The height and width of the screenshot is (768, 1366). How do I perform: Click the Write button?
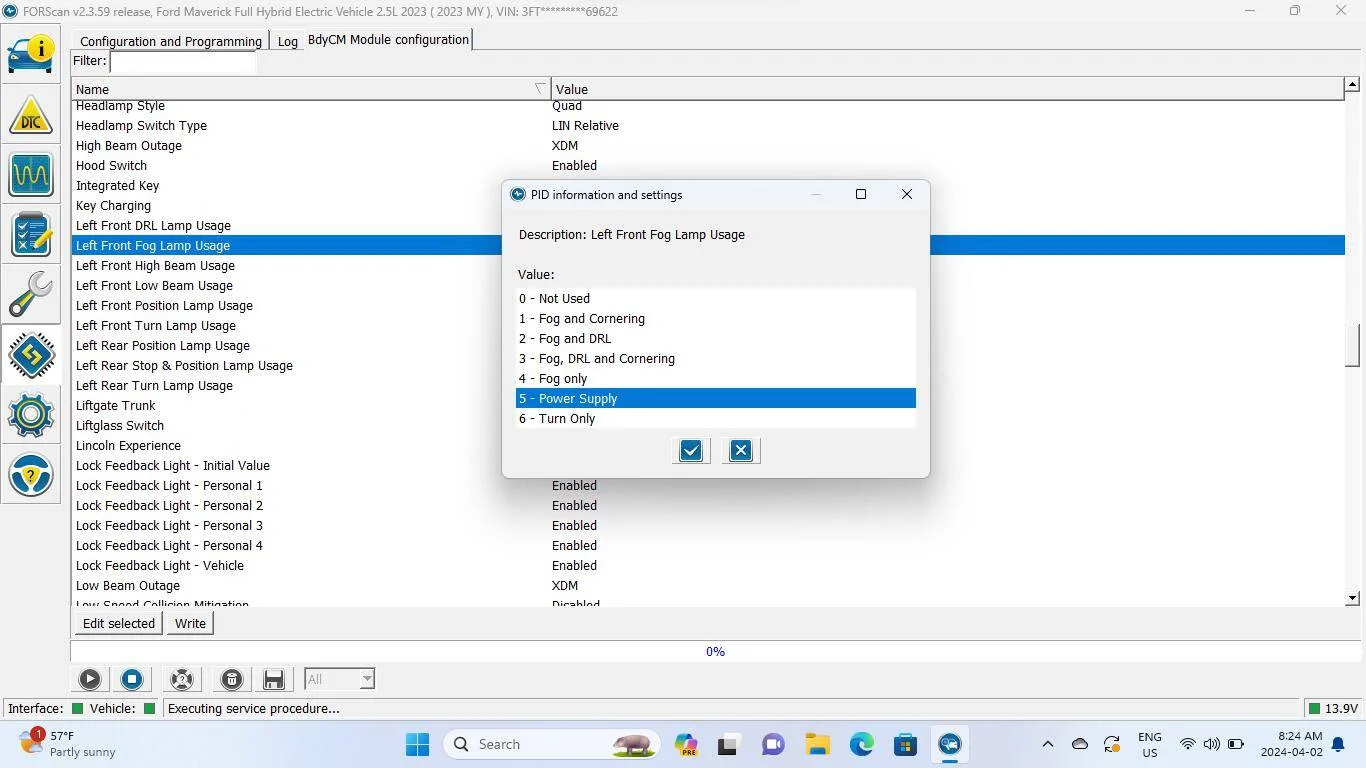pos(190,623)
